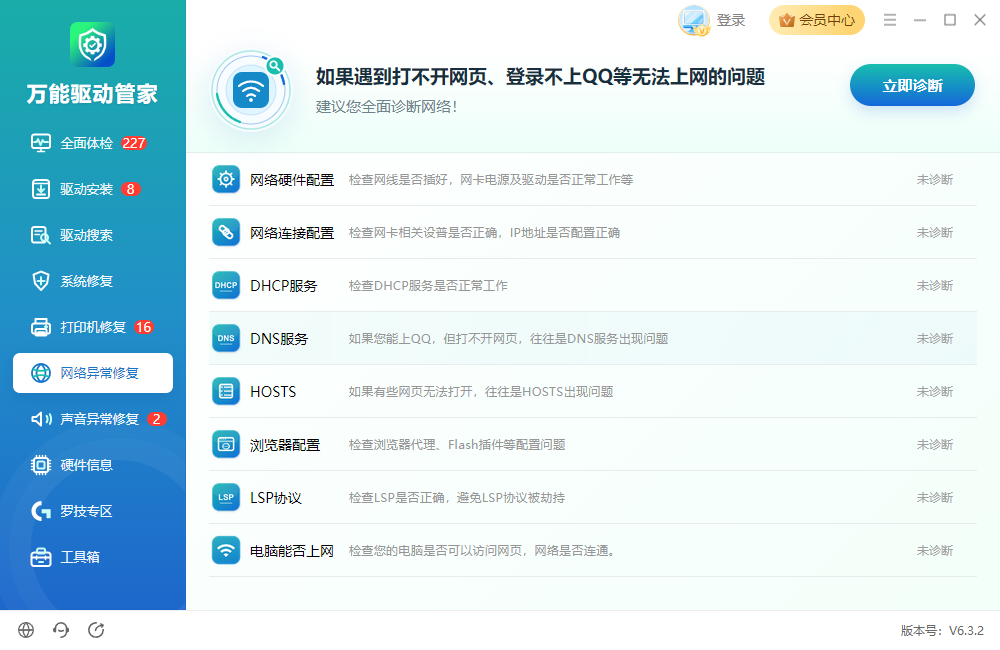Click 立即诊断 to start diagnosis
This screenshot has height=650, width=1000.
pyautogui.click(x=912, y=85)
